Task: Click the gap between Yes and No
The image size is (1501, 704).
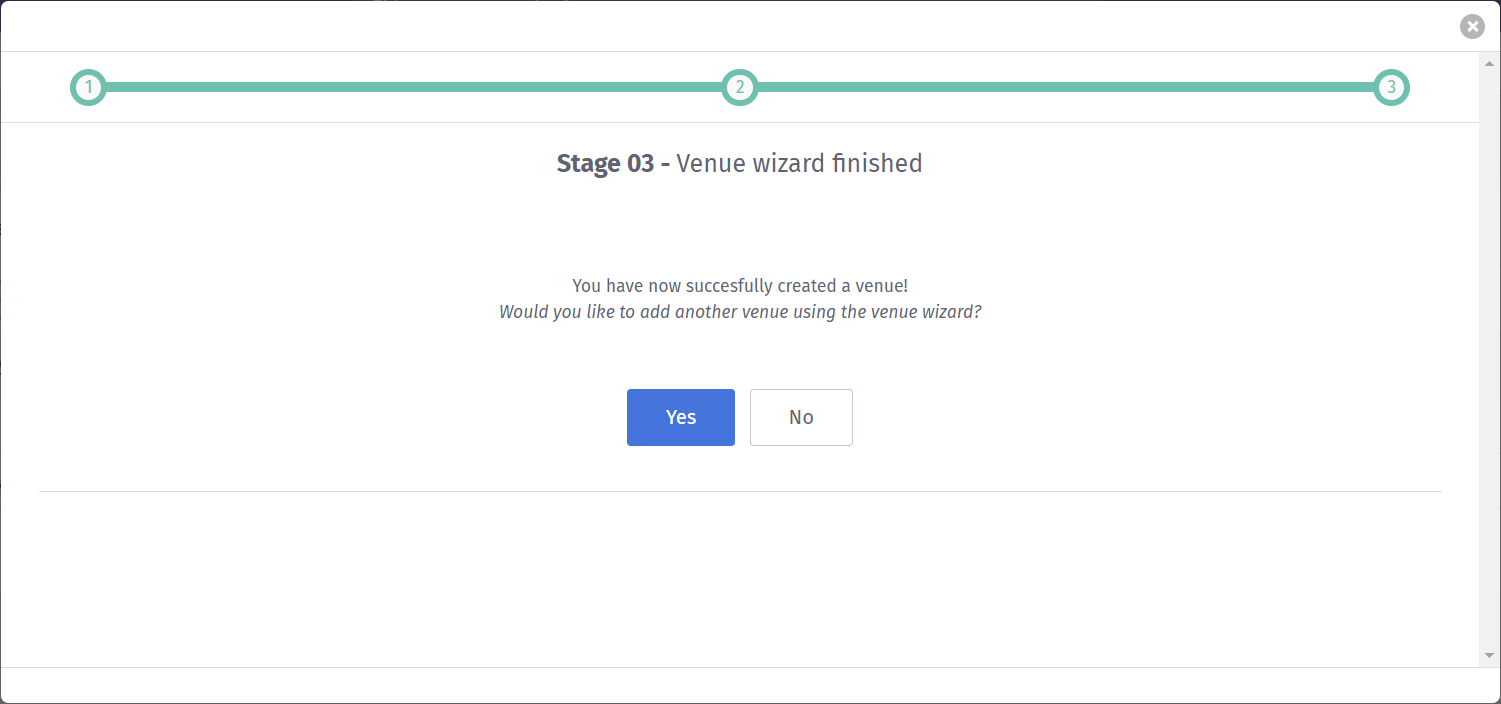Action: pos(742,417)
